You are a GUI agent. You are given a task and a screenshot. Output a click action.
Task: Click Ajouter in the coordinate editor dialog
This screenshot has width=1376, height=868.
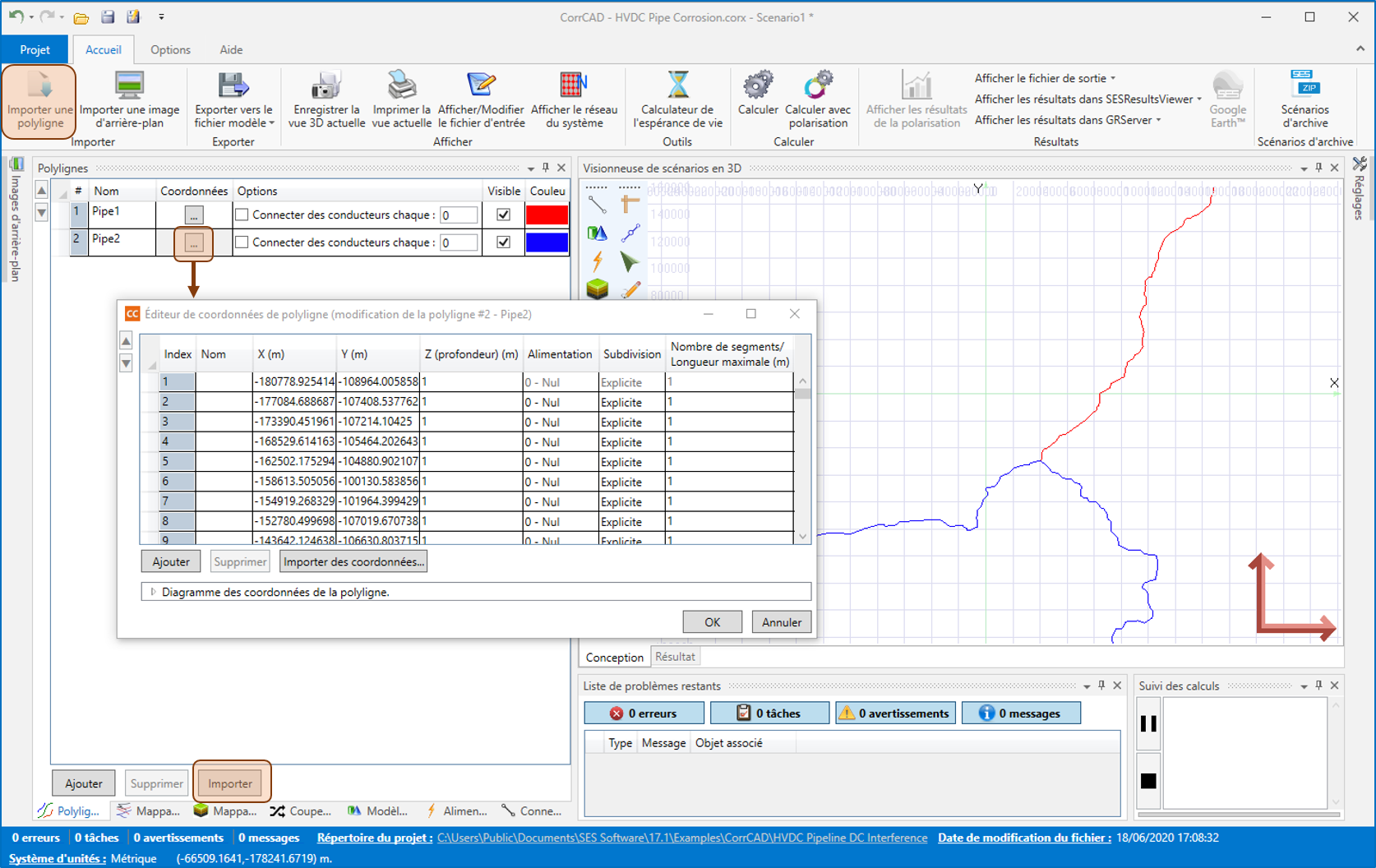coord(171,561)
